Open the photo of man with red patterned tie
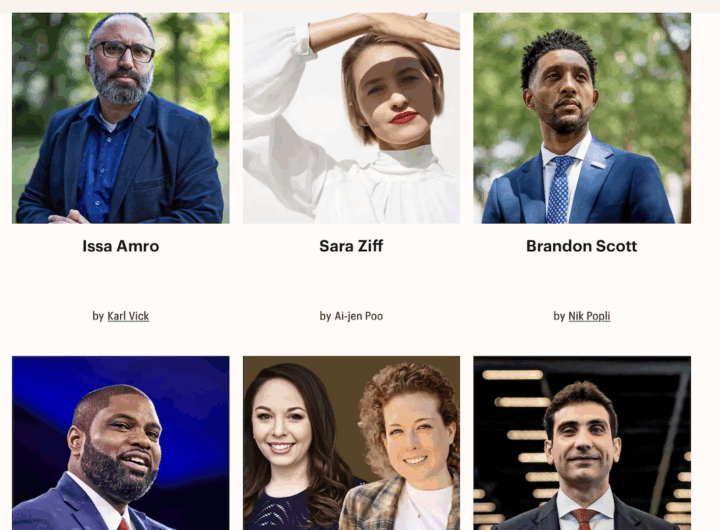 pos(582,443)
